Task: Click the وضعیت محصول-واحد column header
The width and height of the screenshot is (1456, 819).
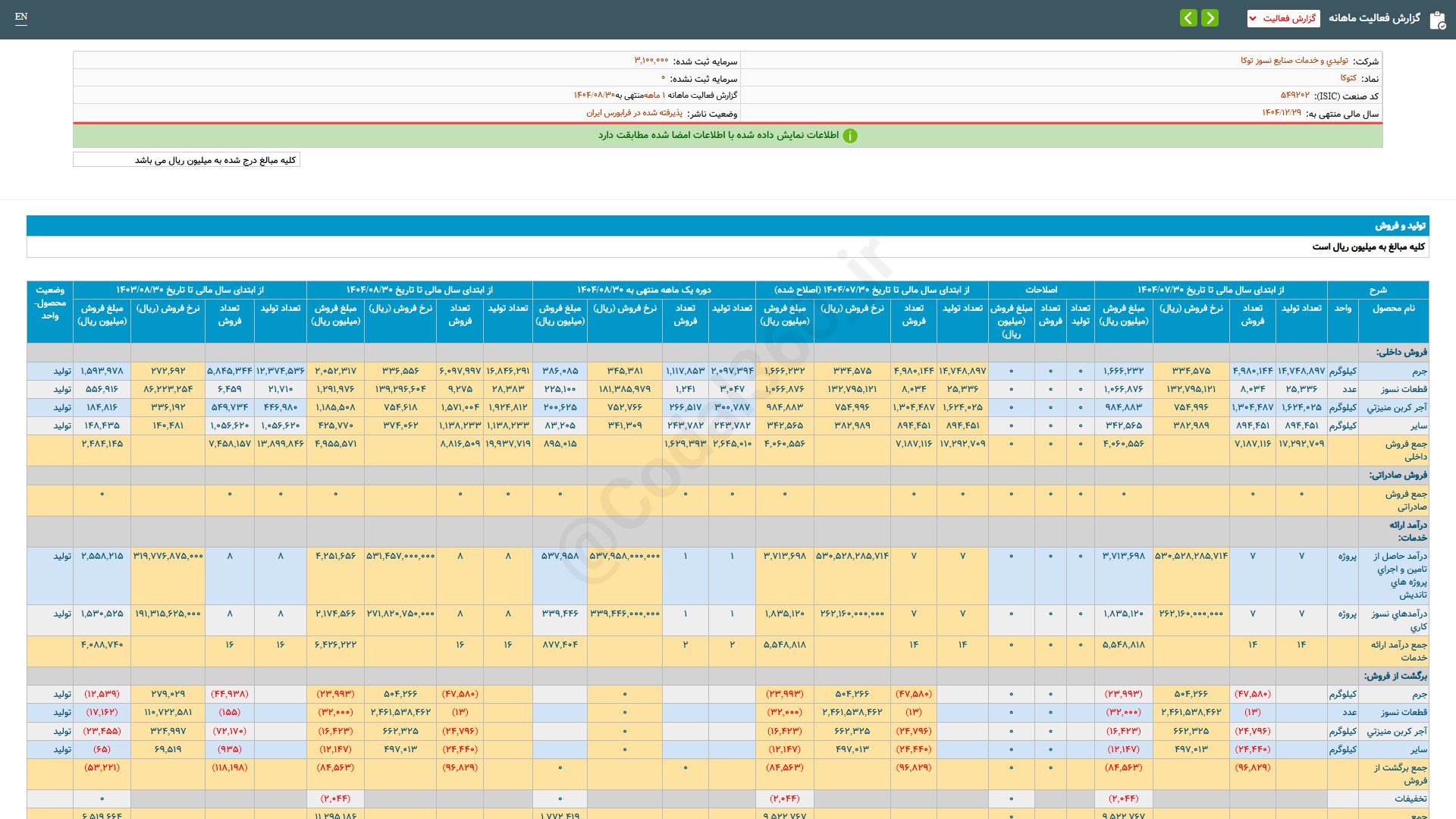Action: tap(50, 303)
